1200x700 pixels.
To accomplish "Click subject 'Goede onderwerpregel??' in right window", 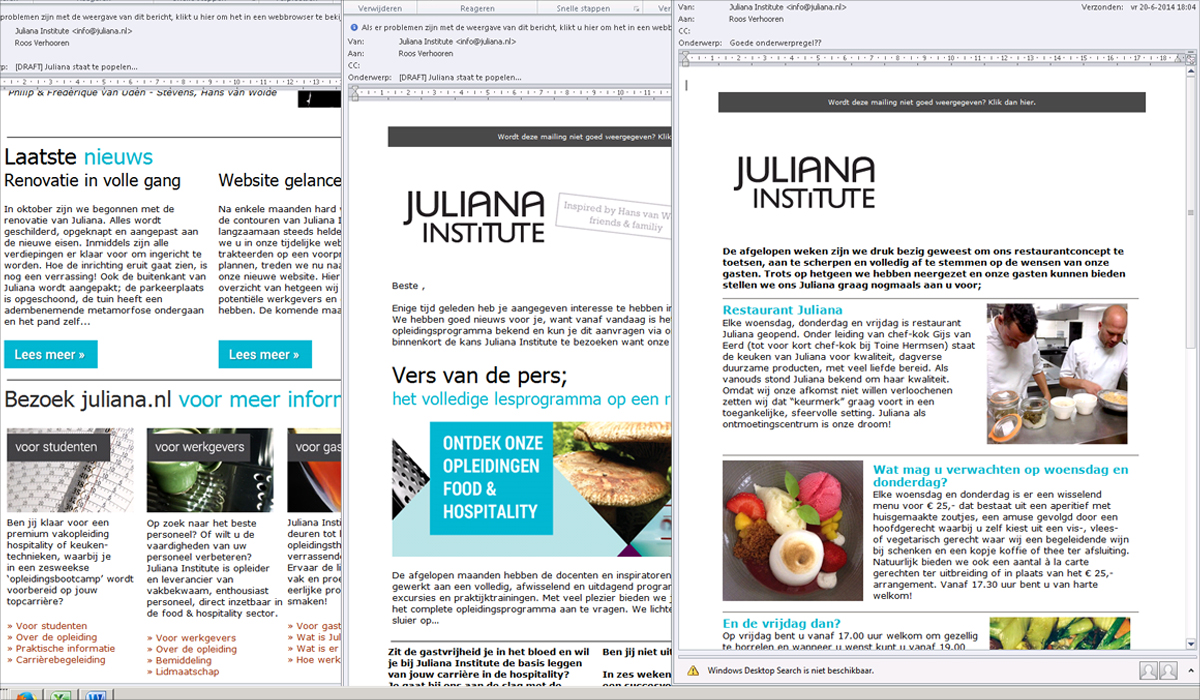I will pos(775,43).
